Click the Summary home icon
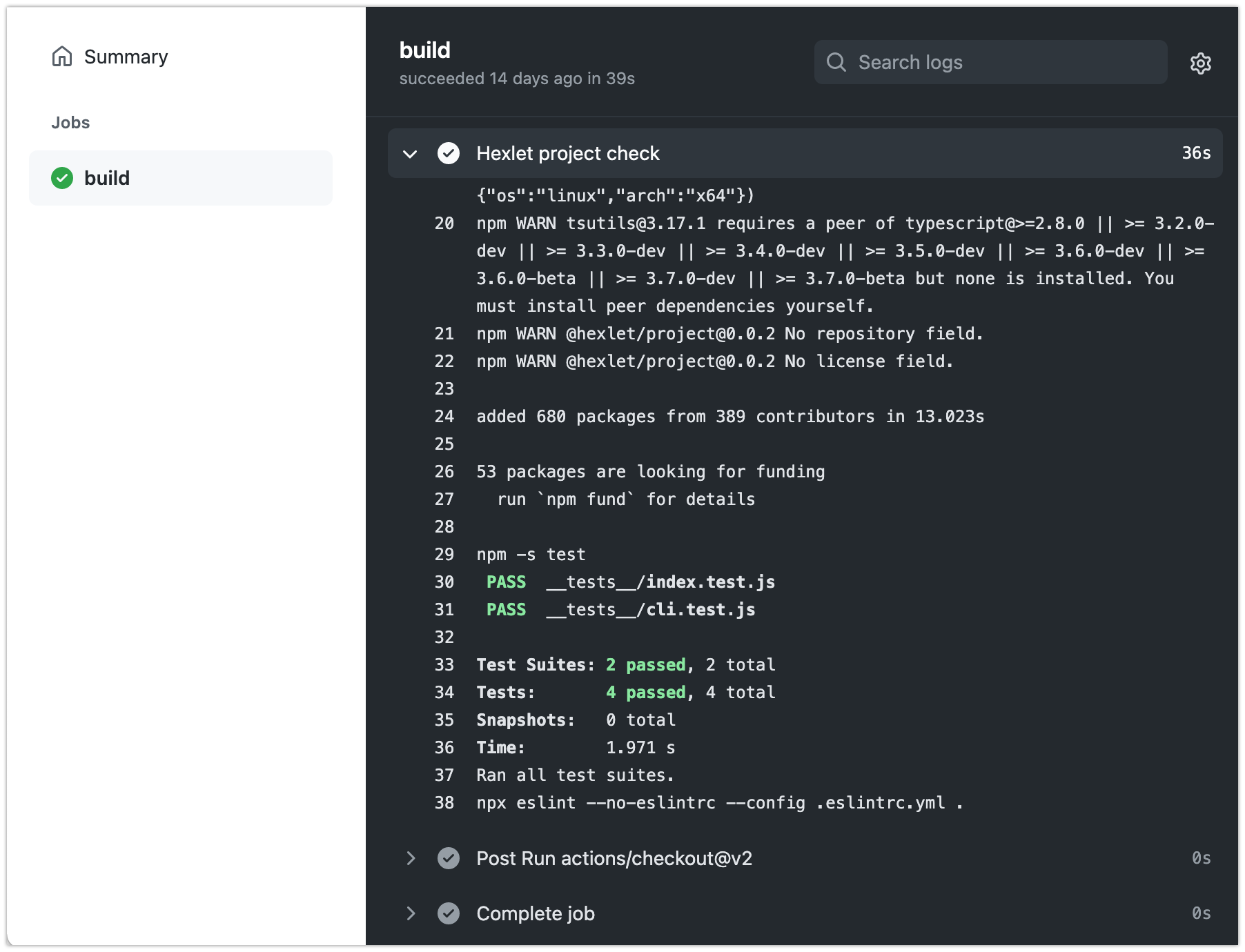 [x=62, y=57]
